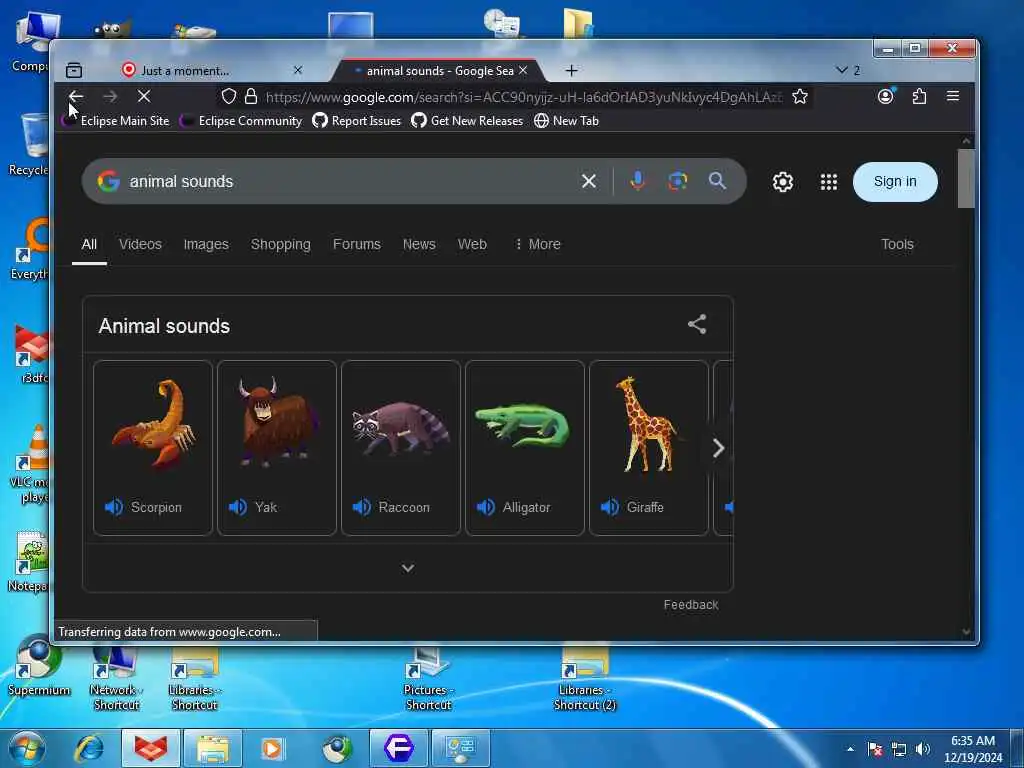The width and height of the screenshot is (1024, 768).
Task: Open Eclipse Community bookmark
Action: pos(241,121)
